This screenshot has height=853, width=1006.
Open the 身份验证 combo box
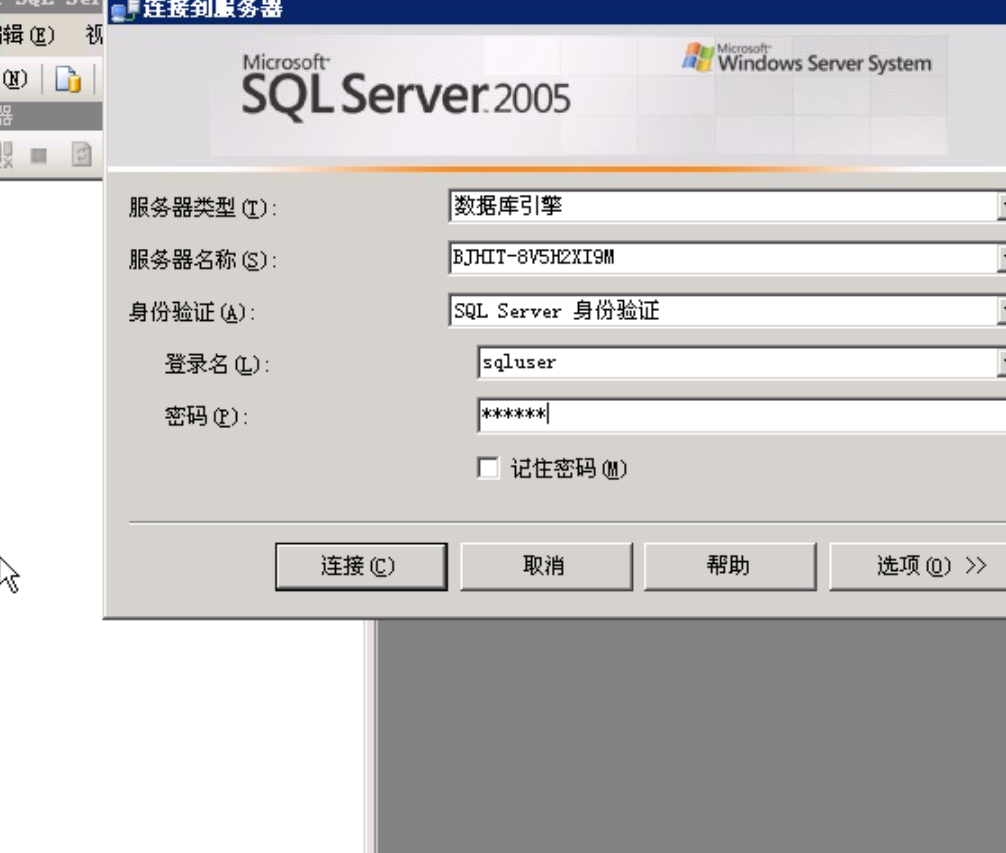(x=727, y=310)
